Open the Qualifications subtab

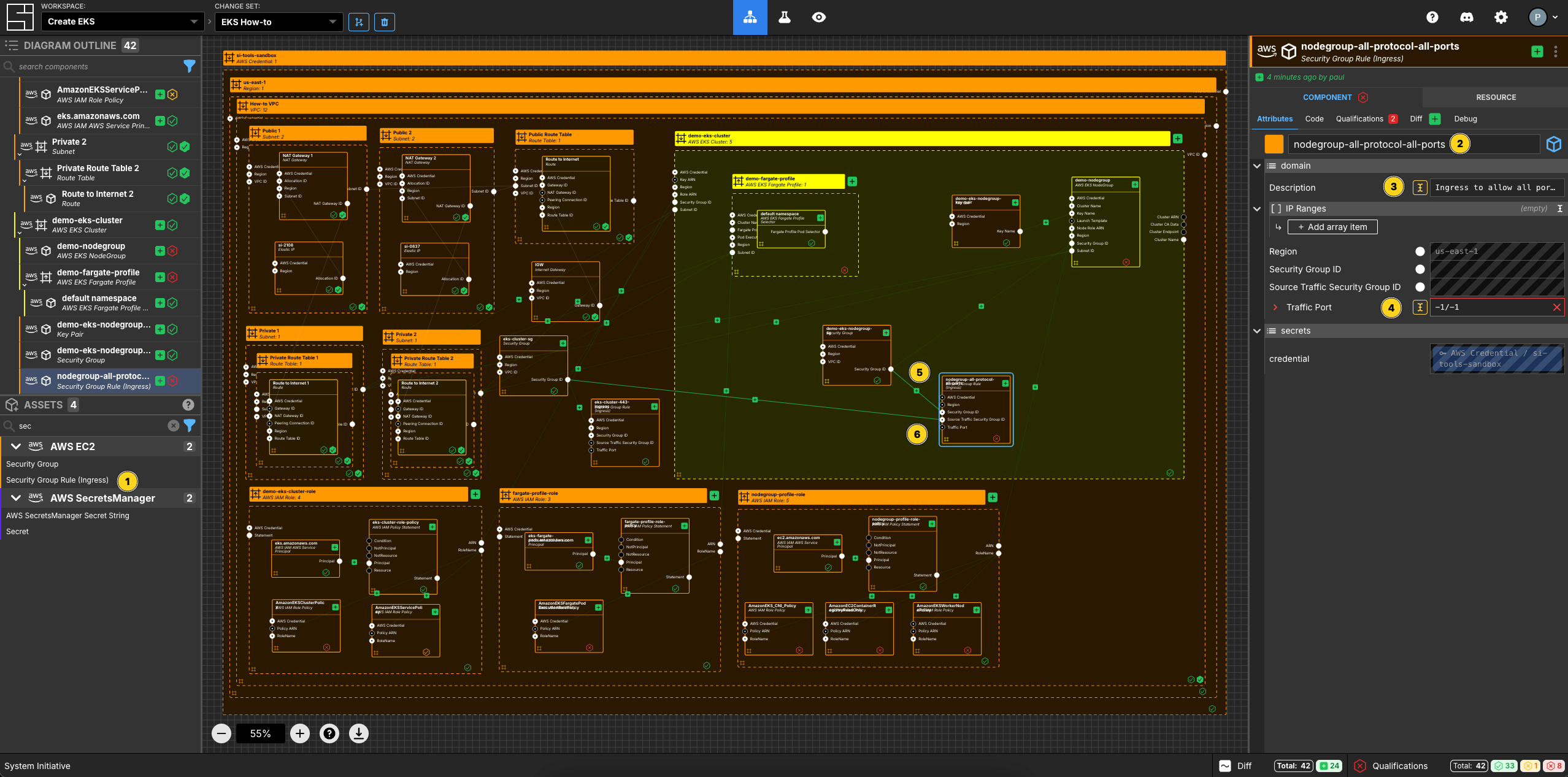[1366, 119]
